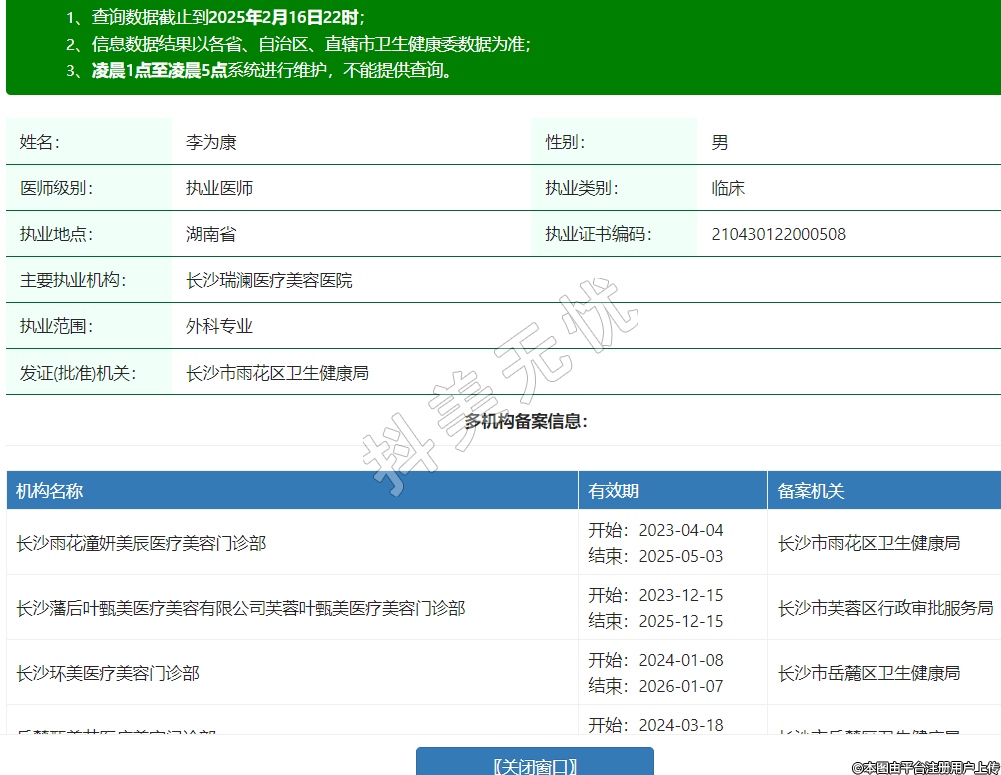Click the 执业医师 physician level value

click(219, 188)
